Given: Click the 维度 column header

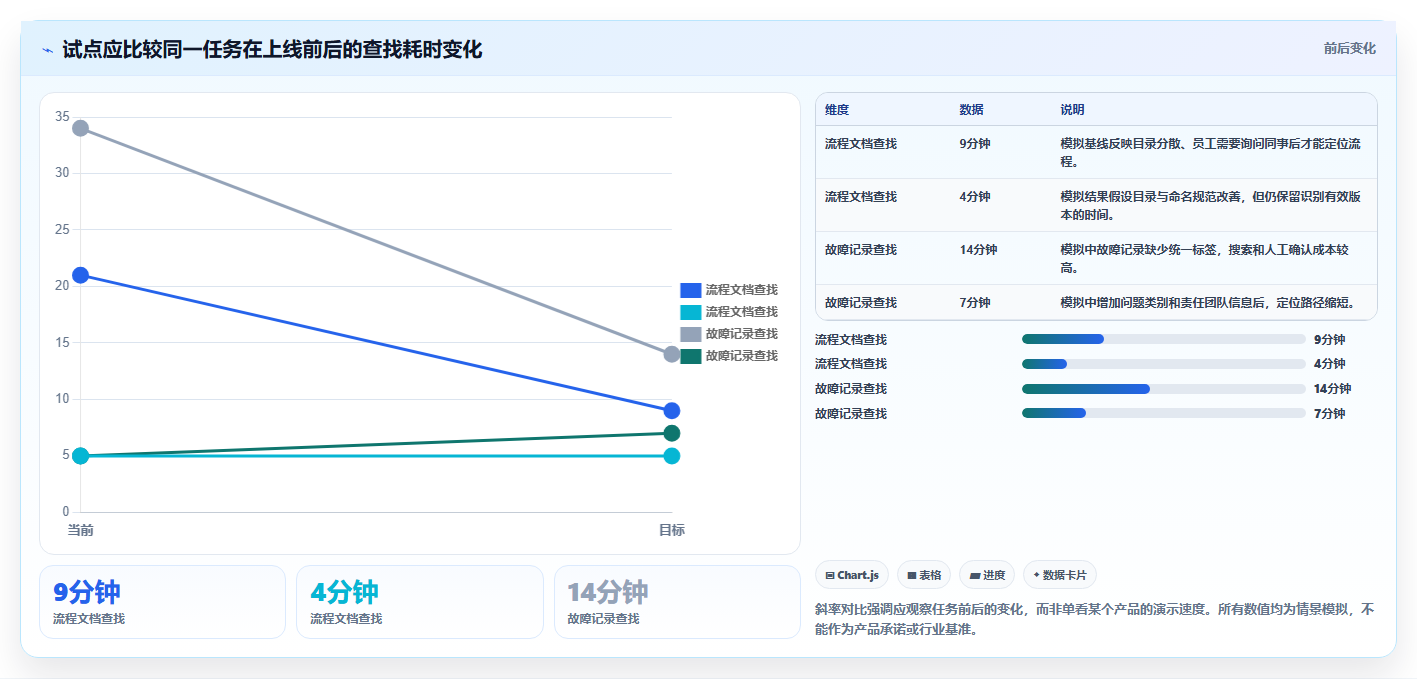Looking at the screenshot, I should (837, 110).
